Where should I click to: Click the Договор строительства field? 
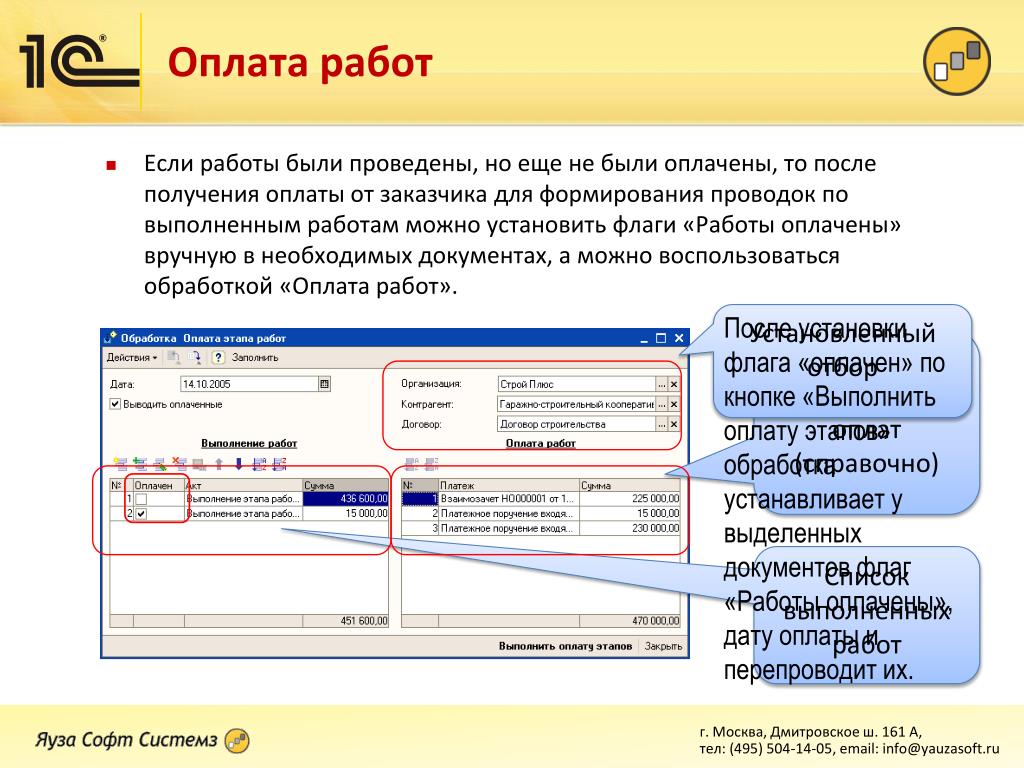coord(577,424)
